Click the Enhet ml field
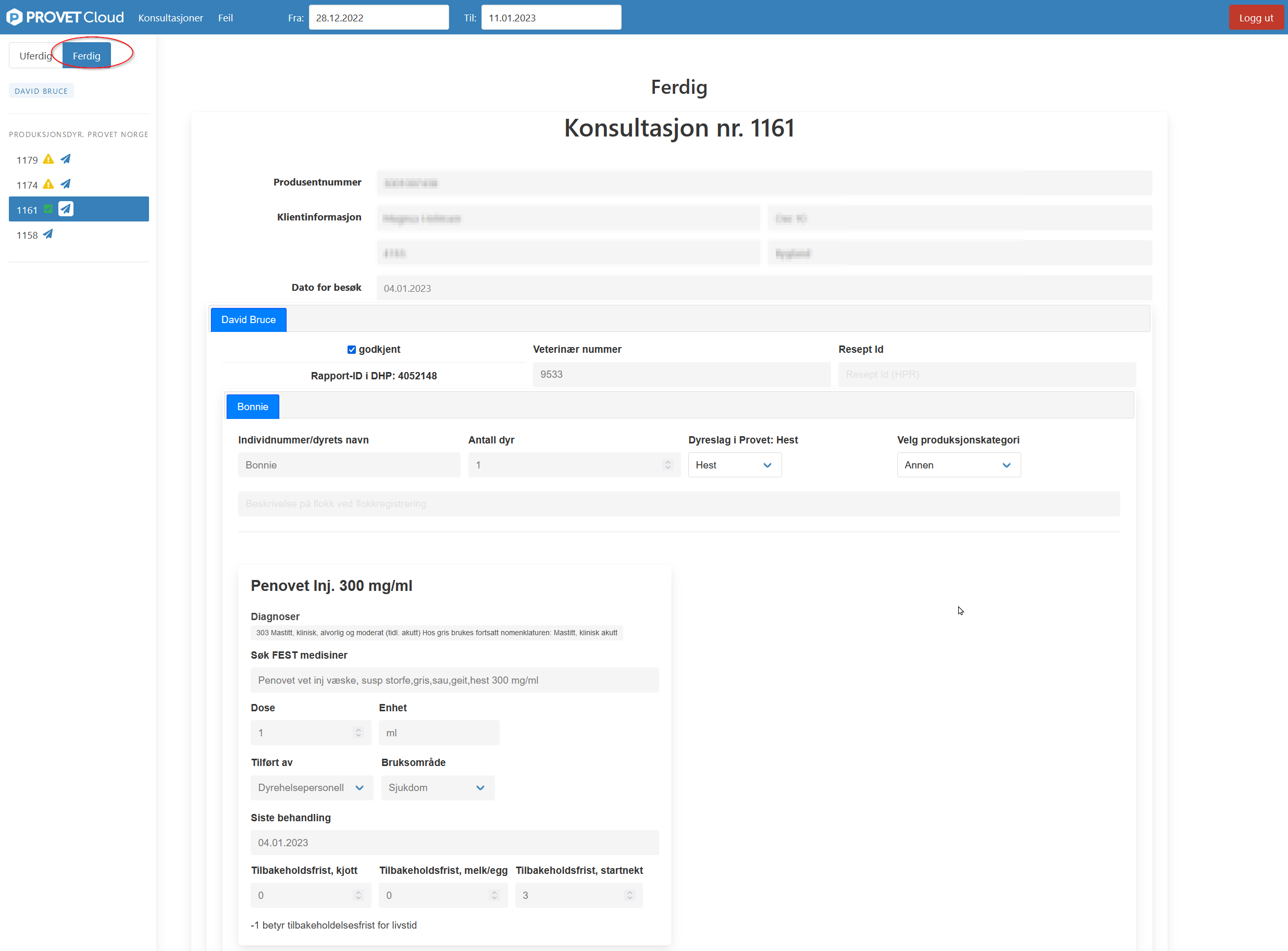 439,733
